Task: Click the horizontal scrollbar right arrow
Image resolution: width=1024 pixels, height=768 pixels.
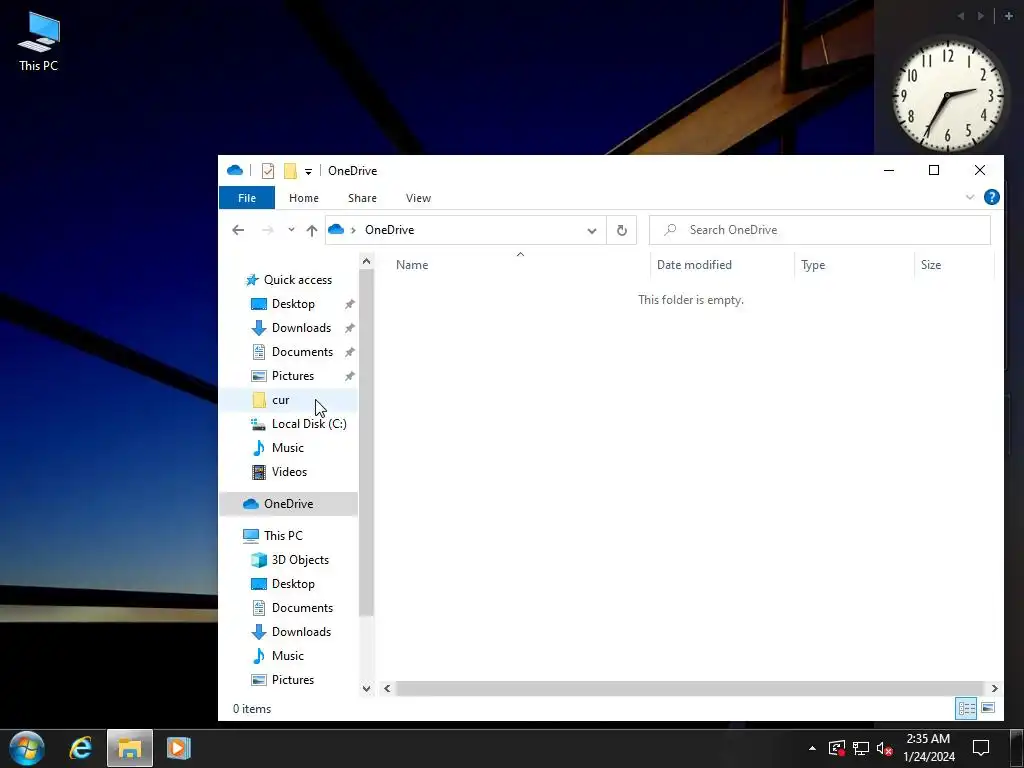Action: click(x=994, y=688)
